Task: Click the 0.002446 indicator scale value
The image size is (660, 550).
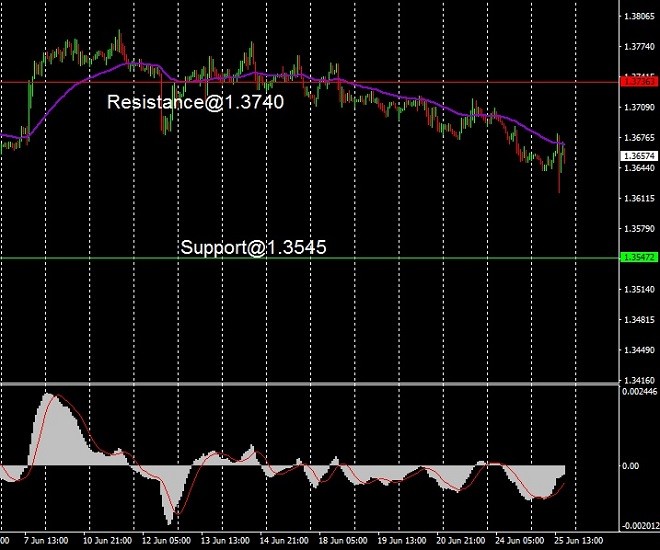Action: point(639,392)
